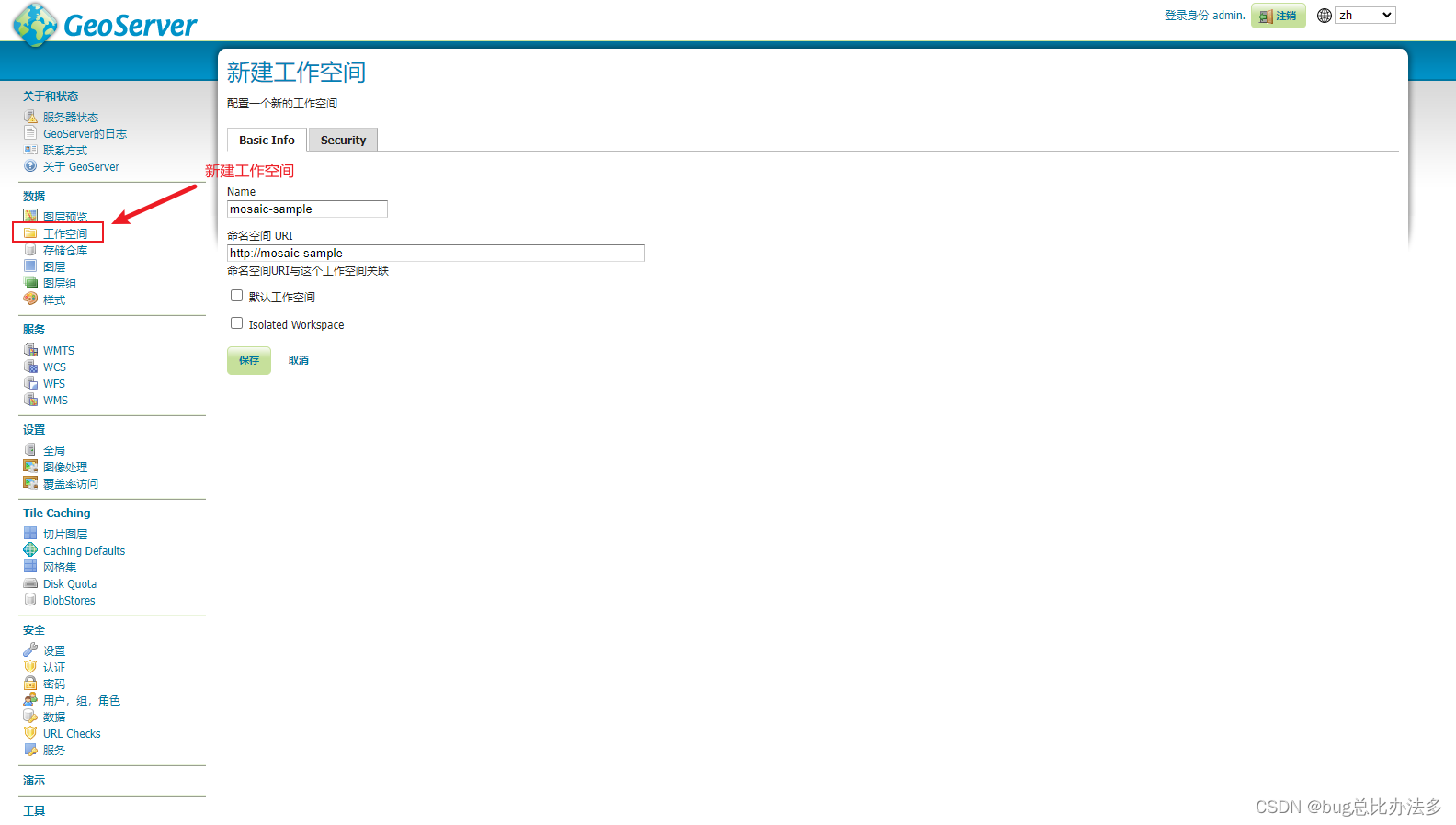The height and width of the screenshot is (825, 1456).
Task: Click the 工作空间 folder icon
Action: click(30, 233)
